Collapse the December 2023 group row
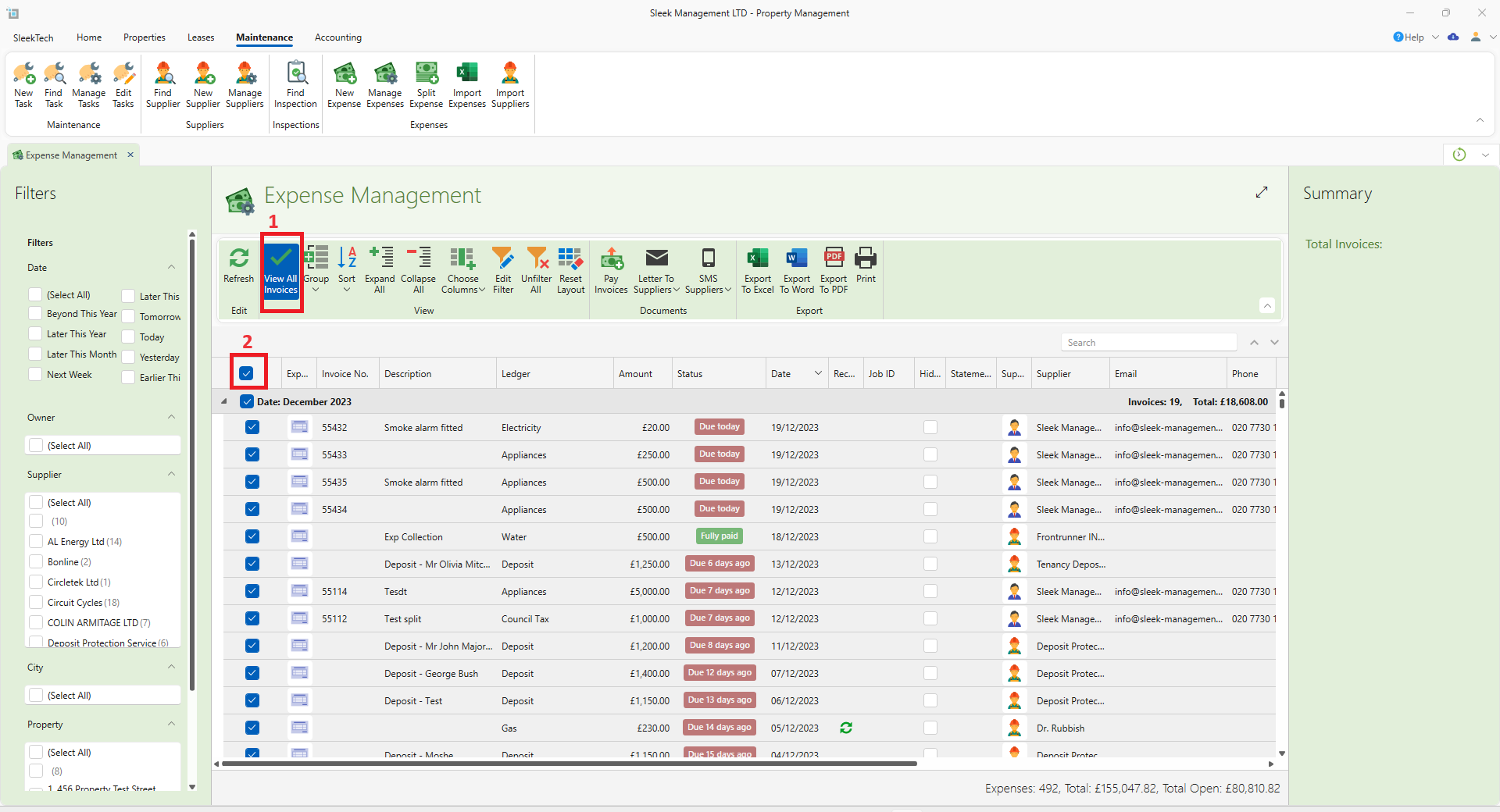This screenshot has height=812, width=1500. pyautogui.click(x=224, y=402)
